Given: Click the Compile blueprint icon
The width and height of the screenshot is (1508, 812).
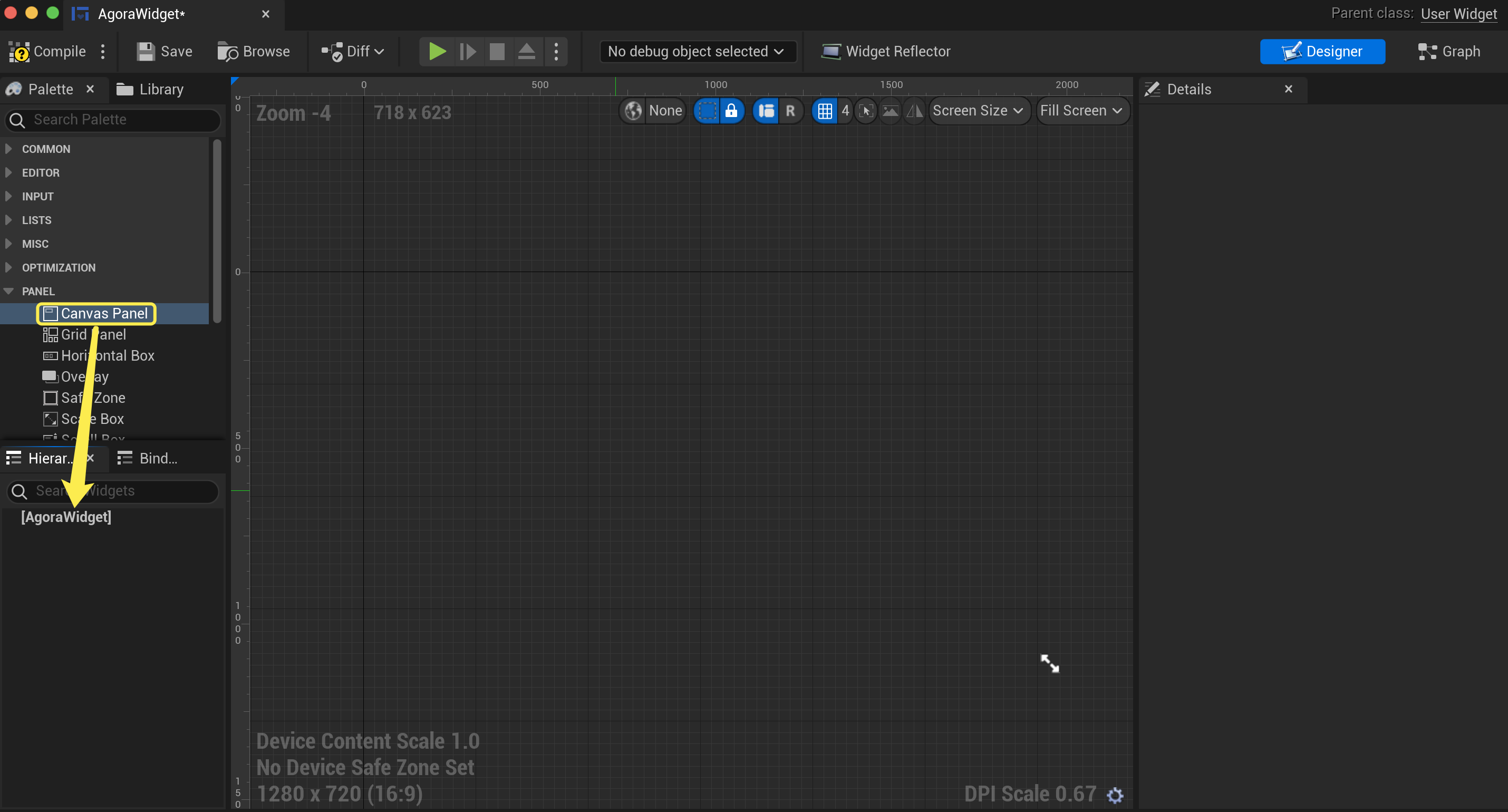Looking at the screenshot, I should 20,52.
